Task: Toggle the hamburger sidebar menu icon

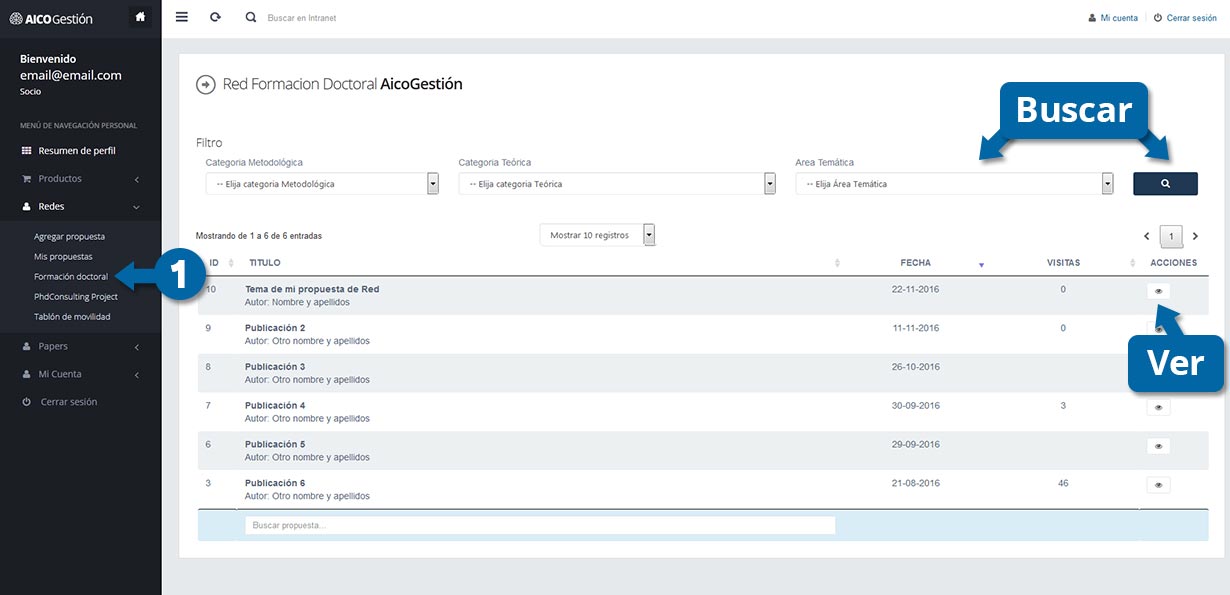Action: (181, 17)
